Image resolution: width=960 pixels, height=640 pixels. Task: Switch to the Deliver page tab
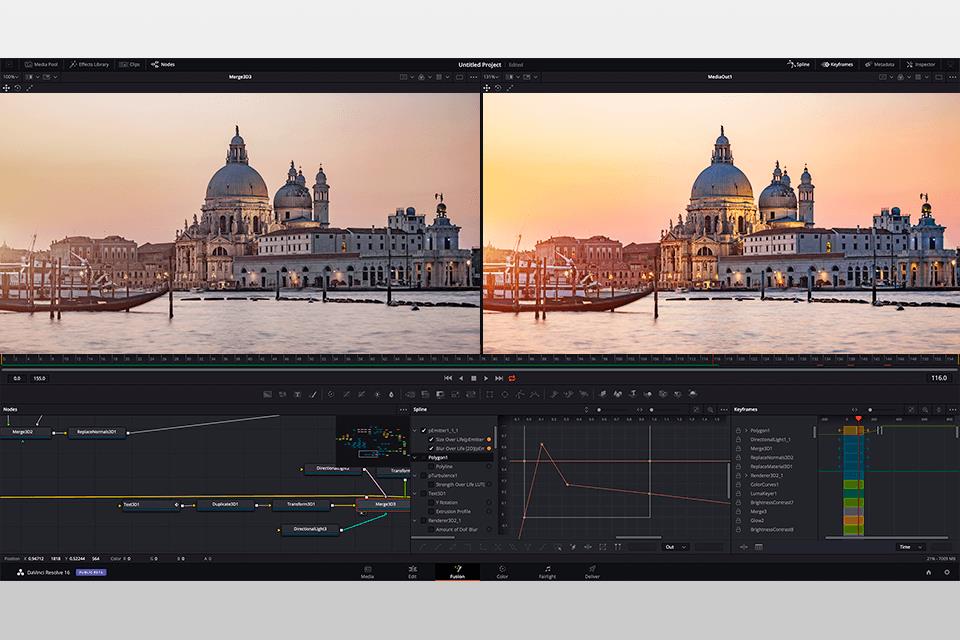(592, 572)
